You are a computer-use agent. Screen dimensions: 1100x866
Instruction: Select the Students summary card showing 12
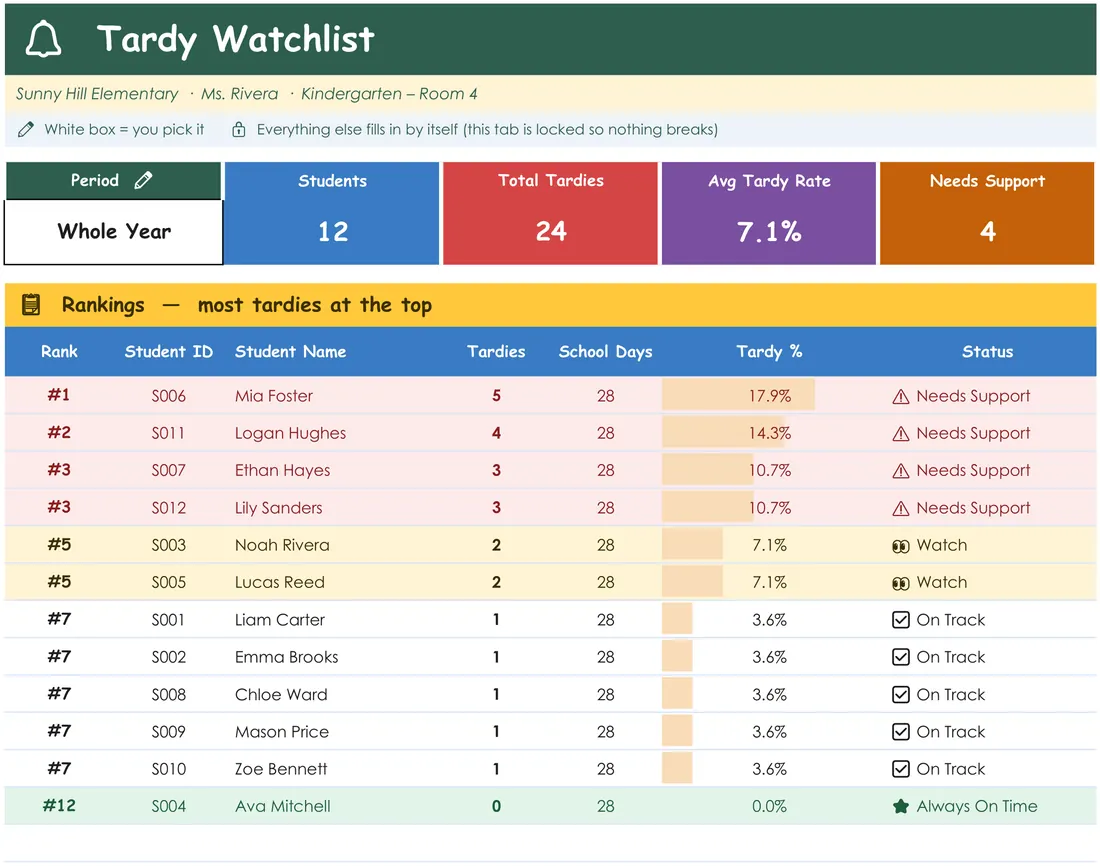point(332,213)
